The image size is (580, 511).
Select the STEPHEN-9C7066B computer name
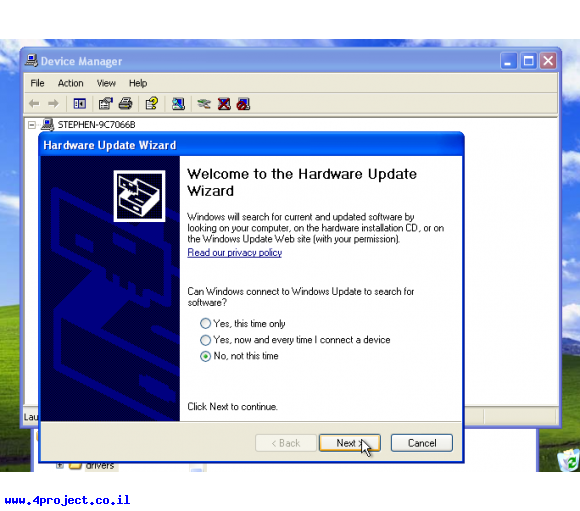point(97,125)
